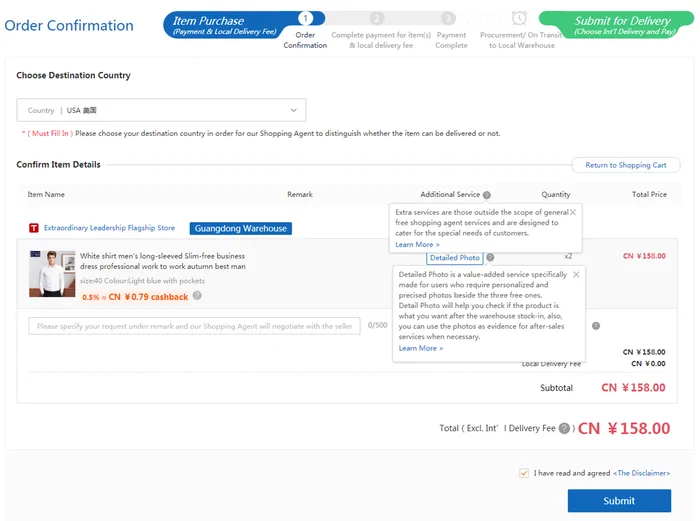Open The Disclaimer link
Image resolution: width=700 pixels, height=521 pixels.
pos(642,473)
